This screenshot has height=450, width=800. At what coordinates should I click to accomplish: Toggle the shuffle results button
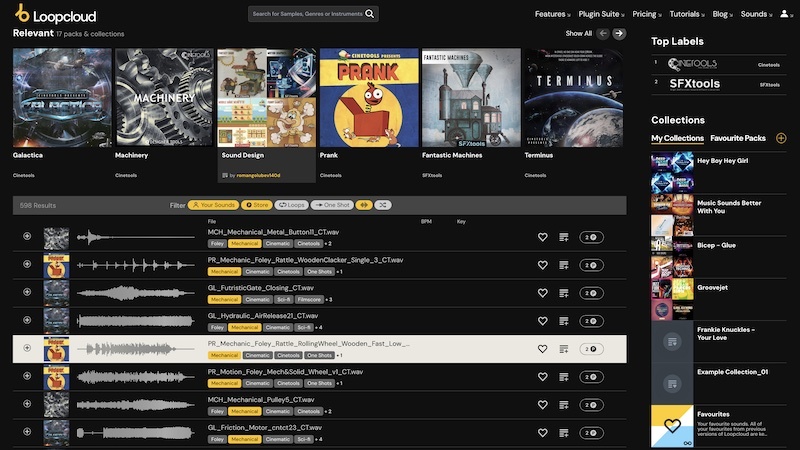pos(383,205)
